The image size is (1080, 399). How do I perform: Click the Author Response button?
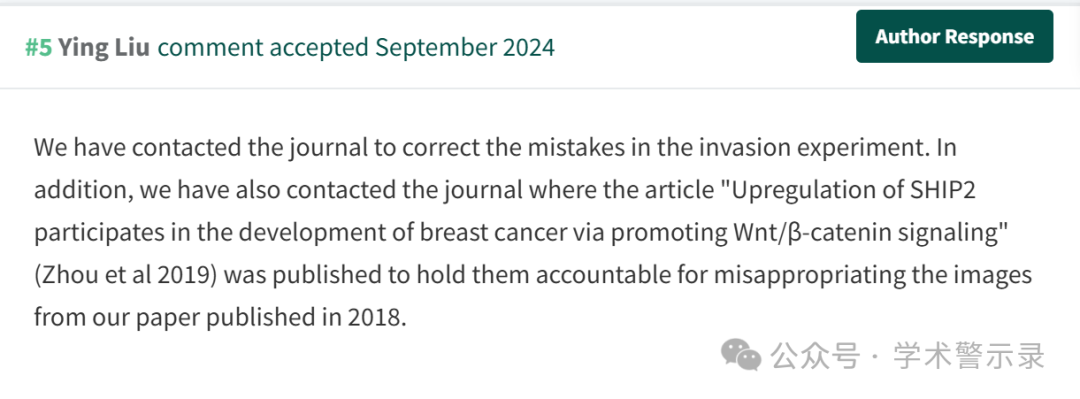point(954,37)
